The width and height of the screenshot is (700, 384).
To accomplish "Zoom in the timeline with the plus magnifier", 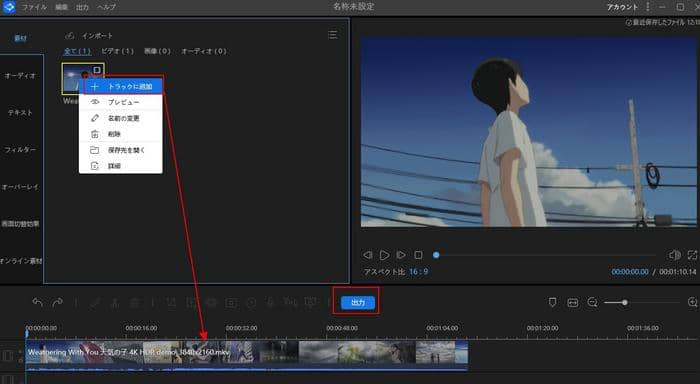I will (692, 303).
